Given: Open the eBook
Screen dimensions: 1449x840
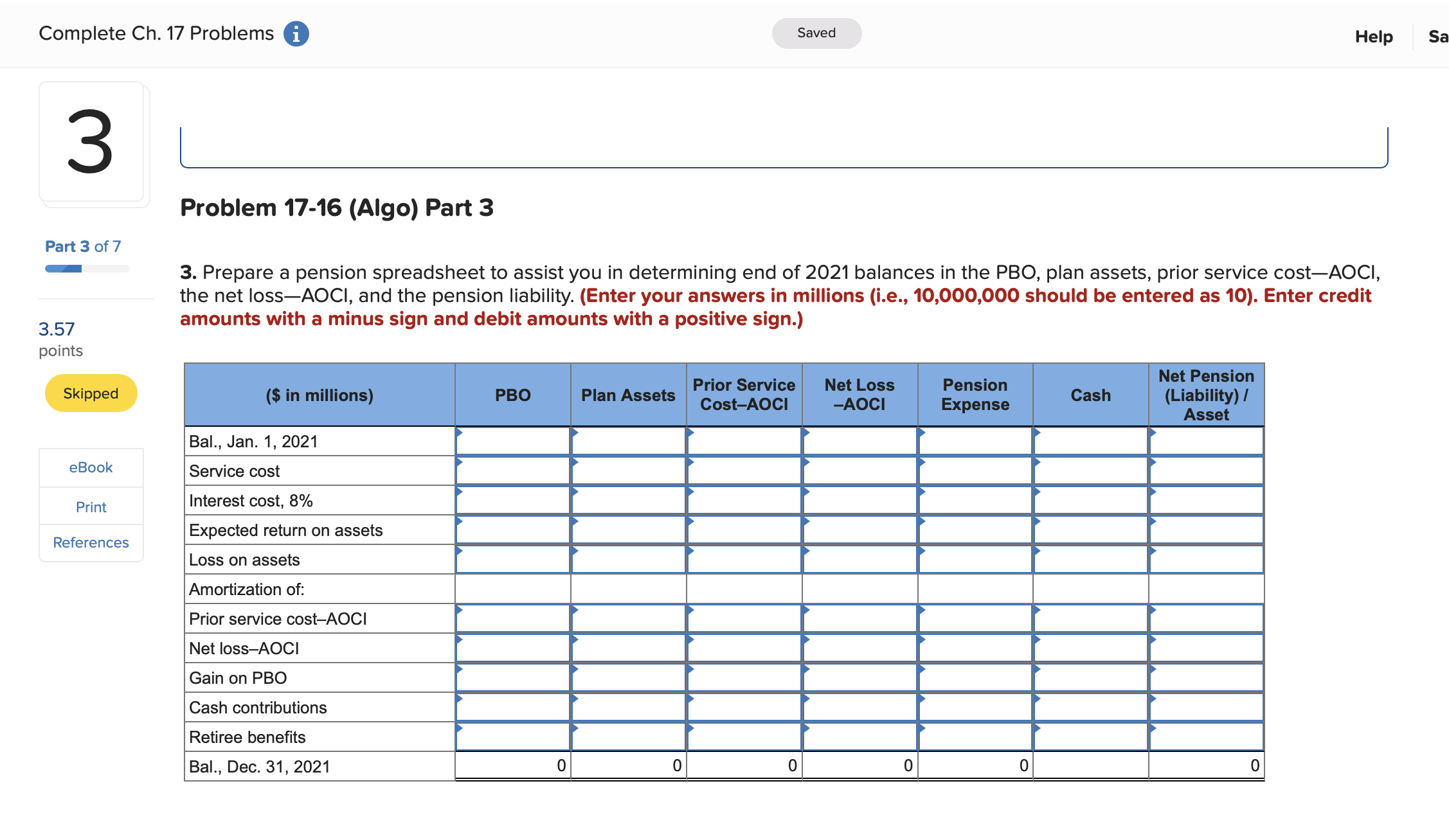Looking at the screenshot, I should pyautogui.click(x=91, y=467).
